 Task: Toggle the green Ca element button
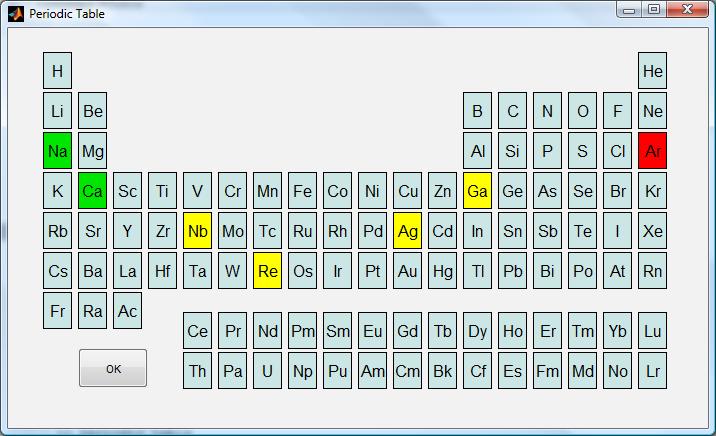92,190
